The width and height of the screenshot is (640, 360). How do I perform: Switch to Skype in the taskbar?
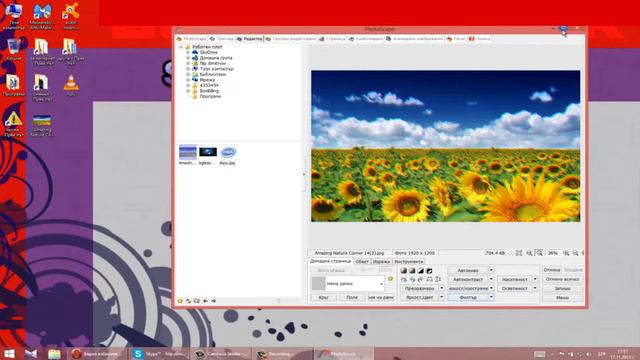coord(159,353)
